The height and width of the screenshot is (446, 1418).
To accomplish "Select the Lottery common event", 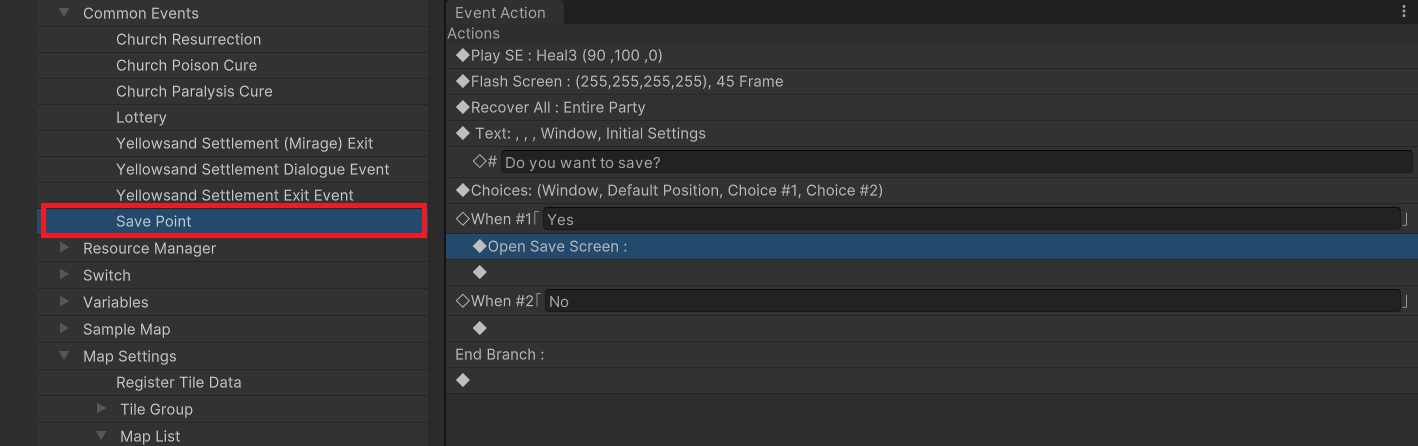I will coord(141,117).
